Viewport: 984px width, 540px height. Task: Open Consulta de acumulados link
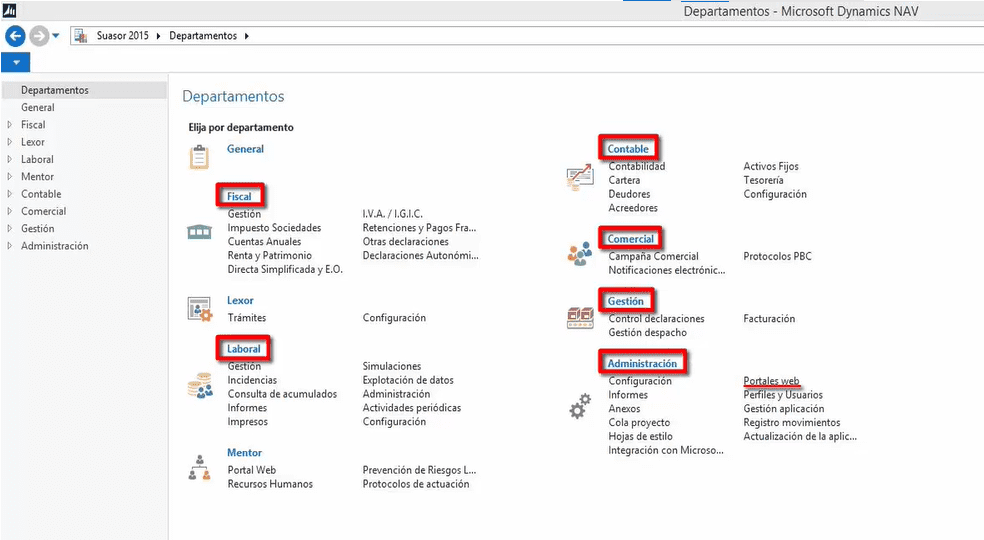tap(282, 394)
